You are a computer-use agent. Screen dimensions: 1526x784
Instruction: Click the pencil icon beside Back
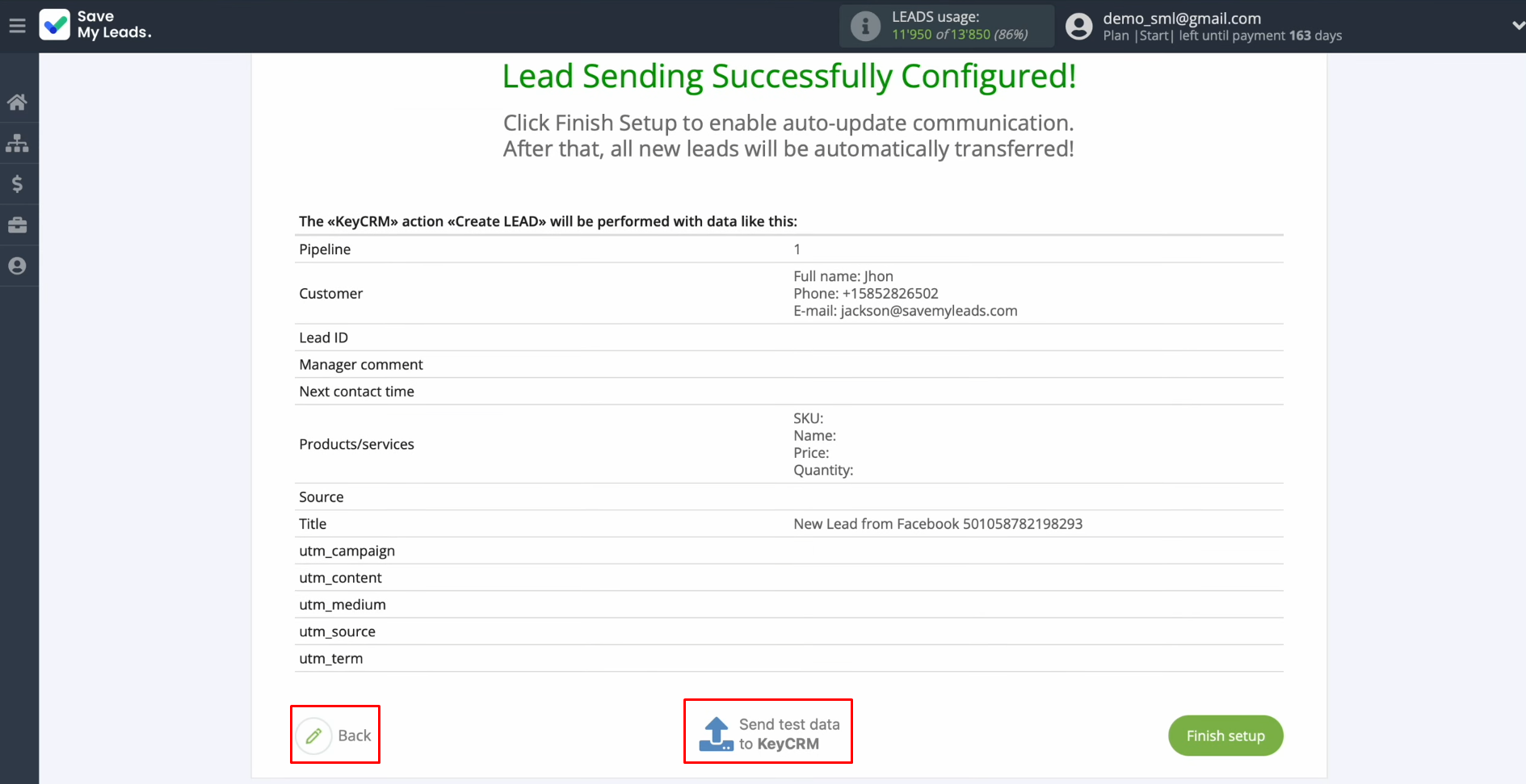(313, 736)
